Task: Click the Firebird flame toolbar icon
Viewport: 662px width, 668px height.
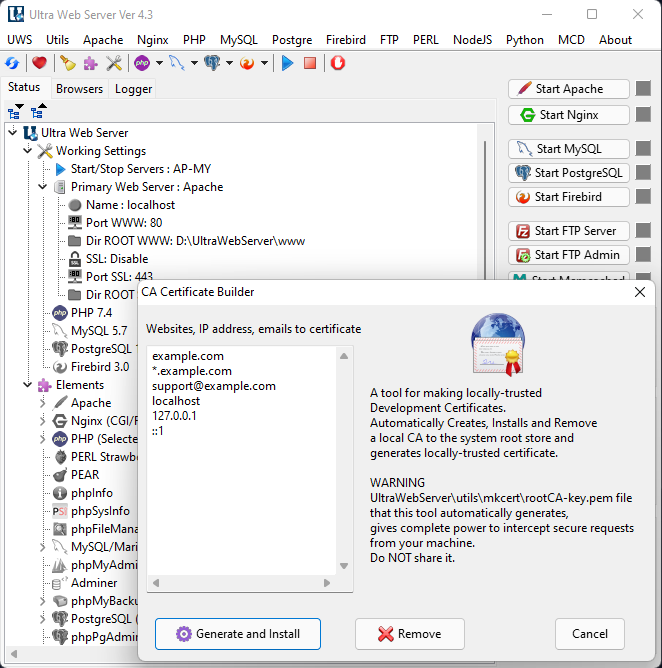Action: 247,63
